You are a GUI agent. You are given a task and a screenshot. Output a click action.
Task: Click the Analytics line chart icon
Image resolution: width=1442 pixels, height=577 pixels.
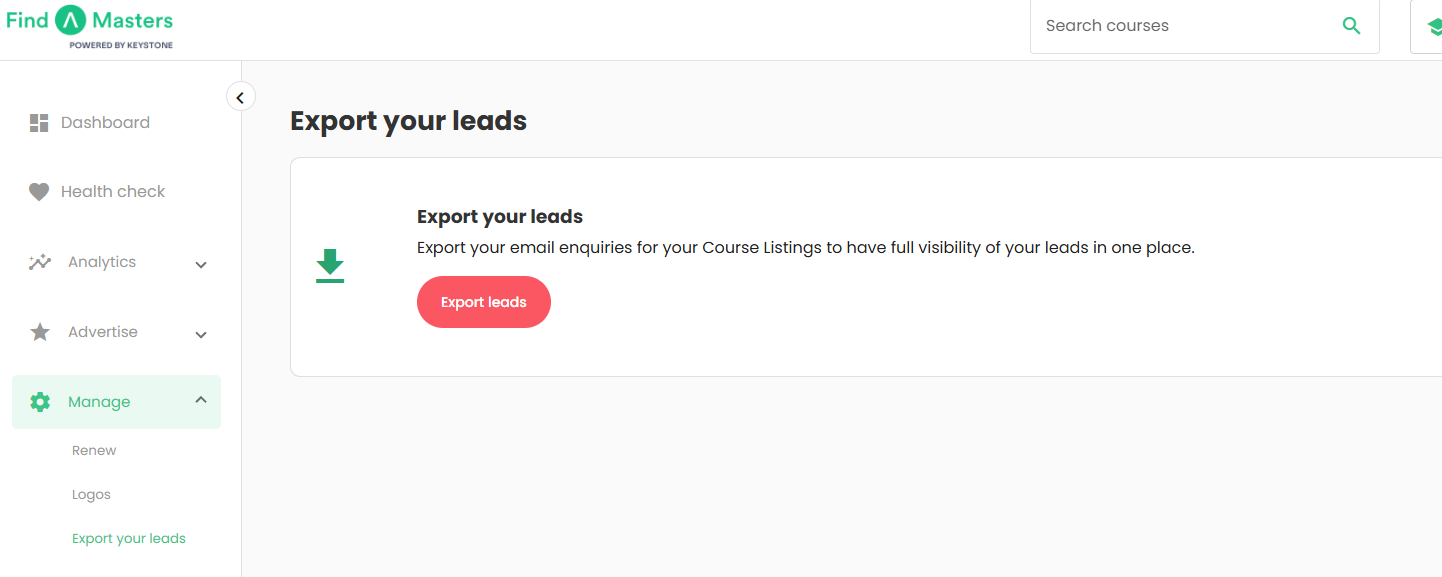point(40,262)
